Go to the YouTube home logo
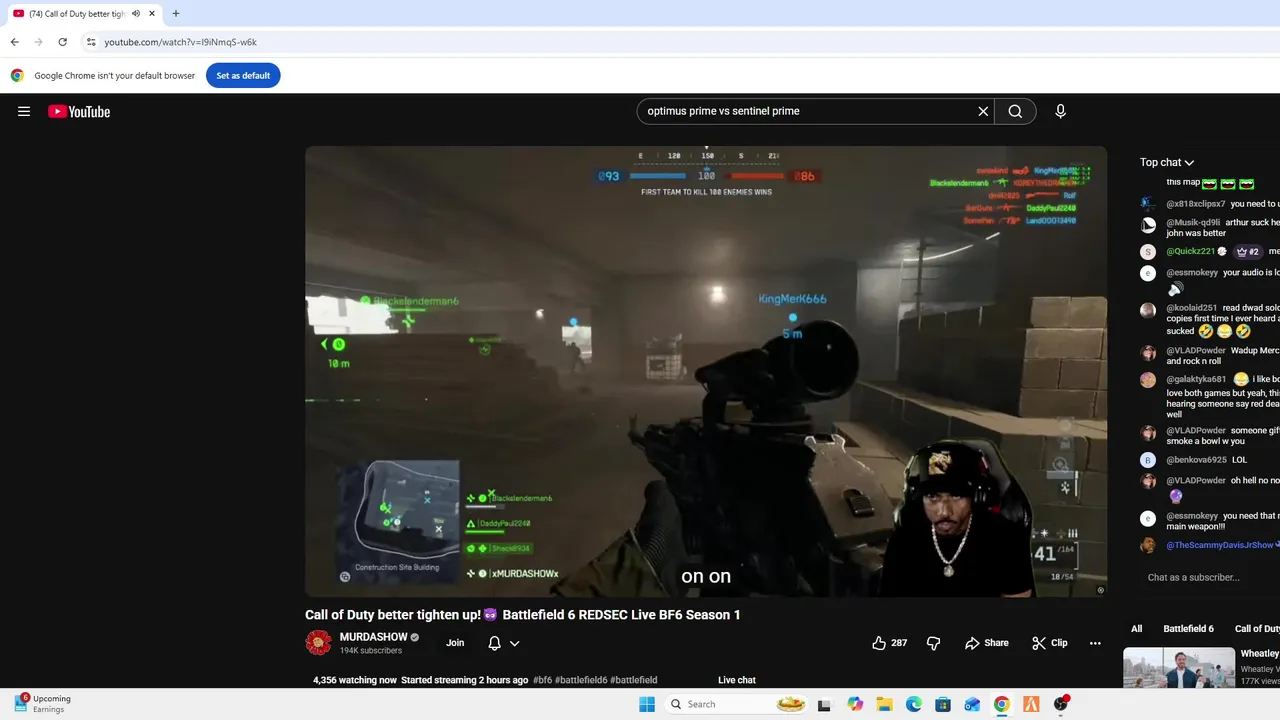Image resolution: width=1280 pixels, height=720 pixels. [x=79, y=111]
